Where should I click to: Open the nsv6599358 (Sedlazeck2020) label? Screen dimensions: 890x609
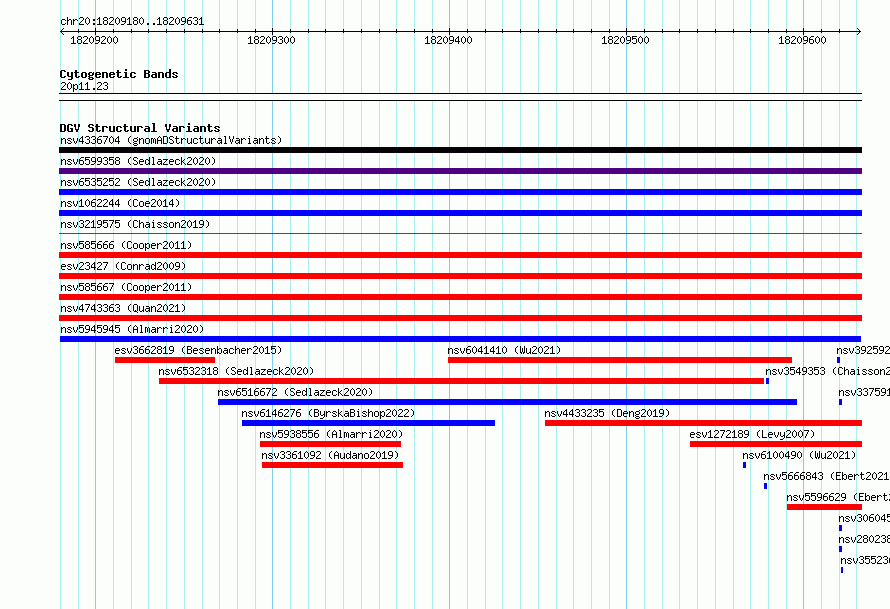click(138, 161)
